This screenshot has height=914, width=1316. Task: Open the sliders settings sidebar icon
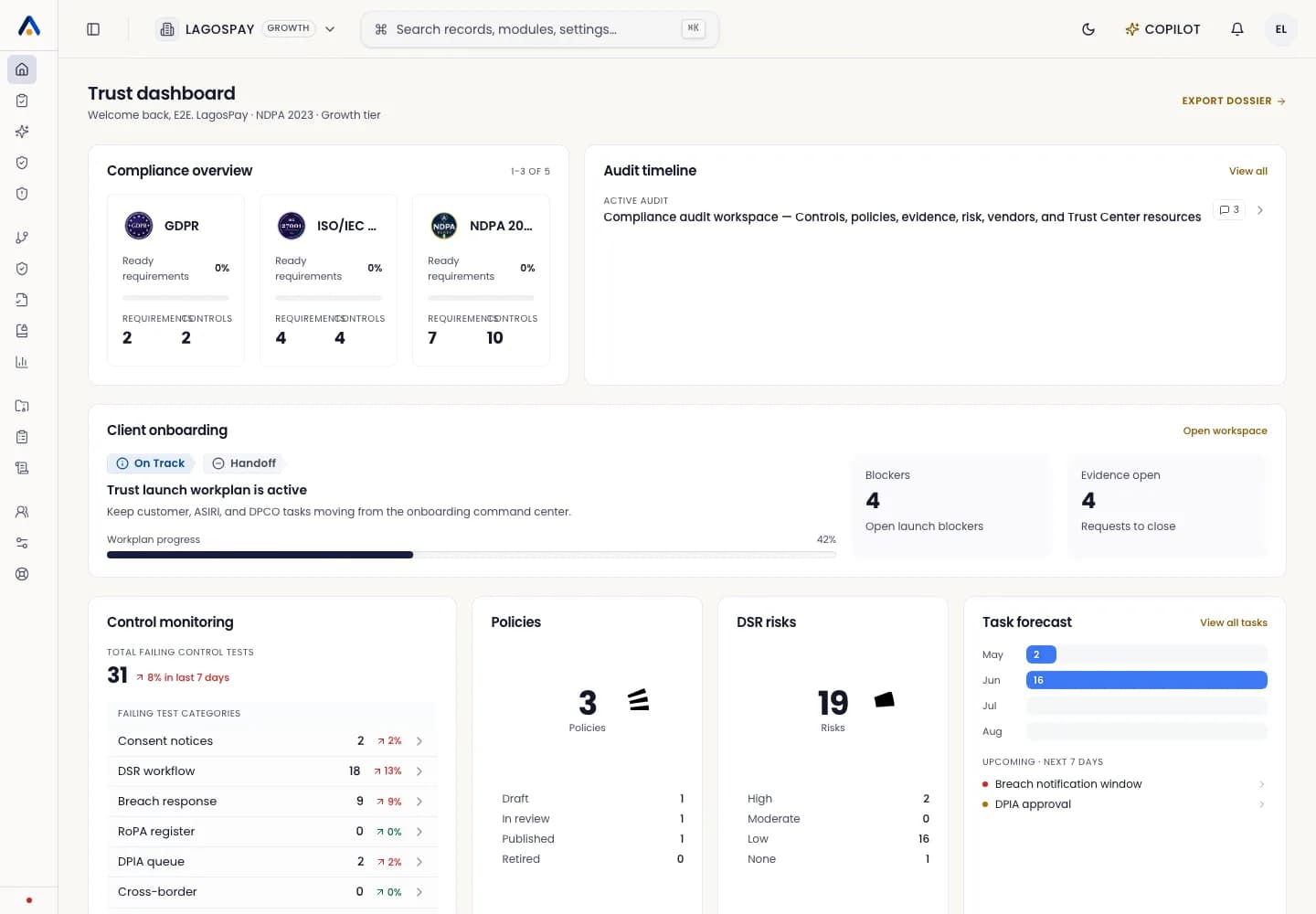click(22, 543)
